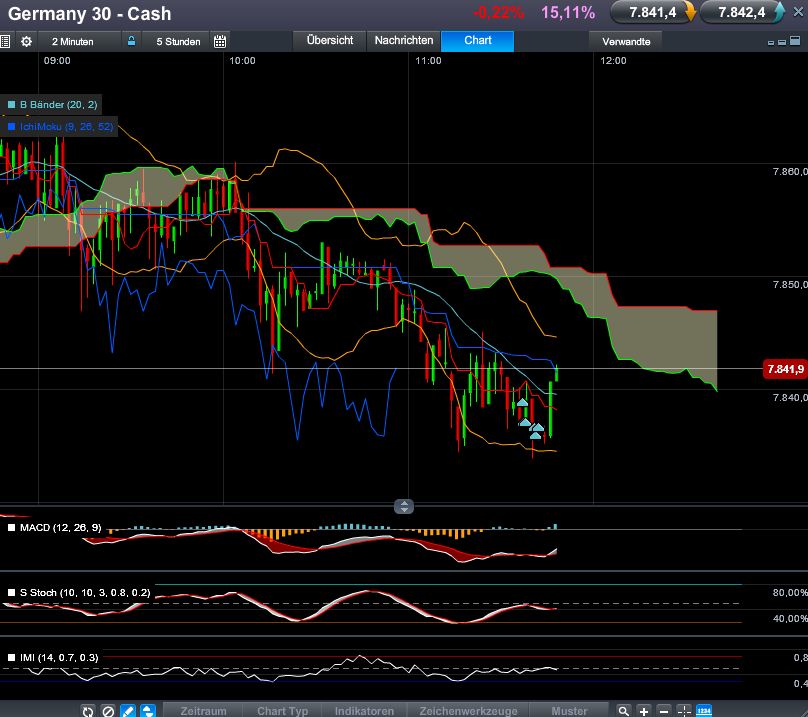808x717 pixels.
Task: Toggle the MACD (12, 26, 9) indicator square
Action: pyautogui.click(x=11, y=527)
